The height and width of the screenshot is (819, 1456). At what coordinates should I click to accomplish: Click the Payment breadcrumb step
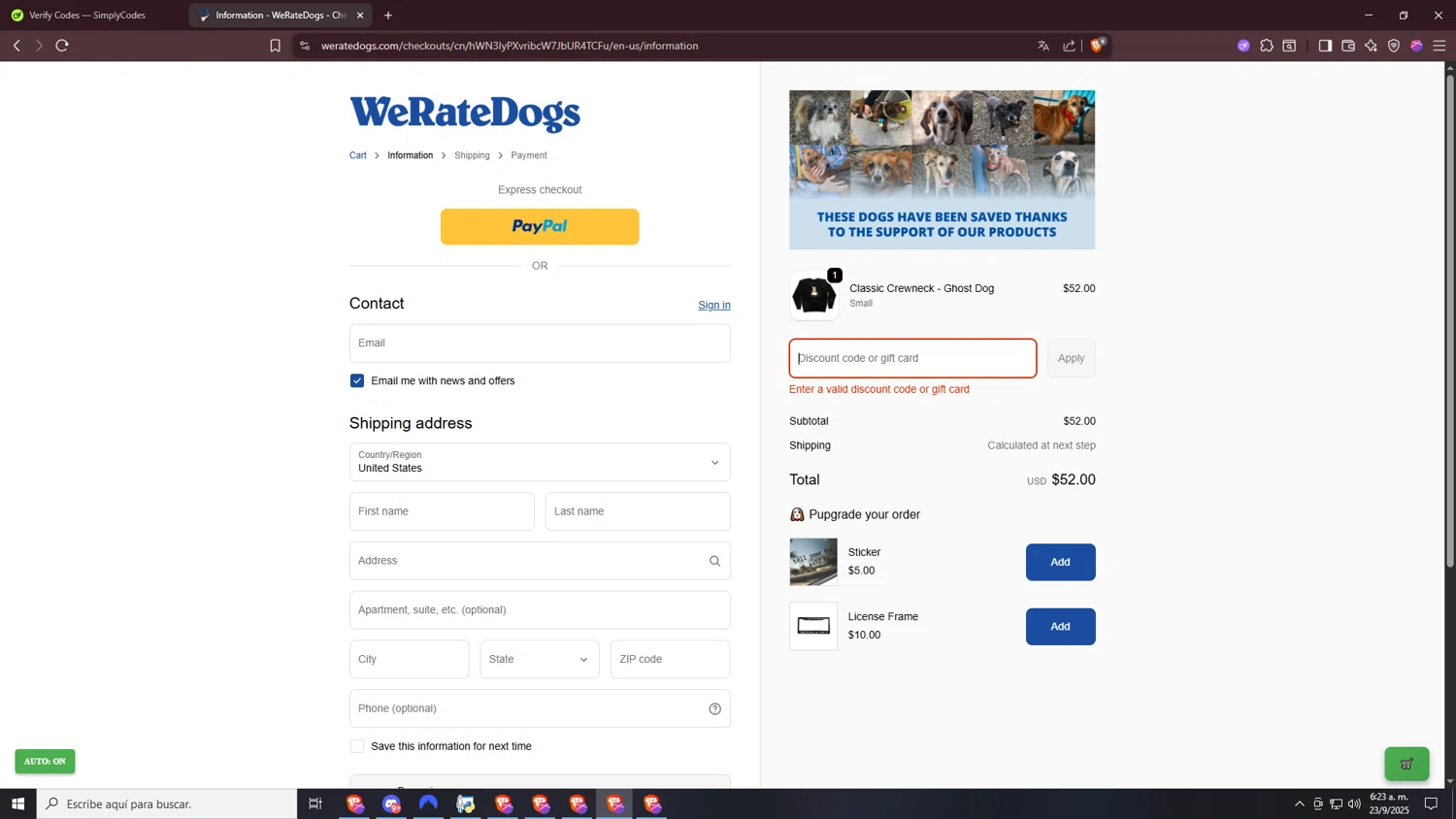[x=529, y=155]
